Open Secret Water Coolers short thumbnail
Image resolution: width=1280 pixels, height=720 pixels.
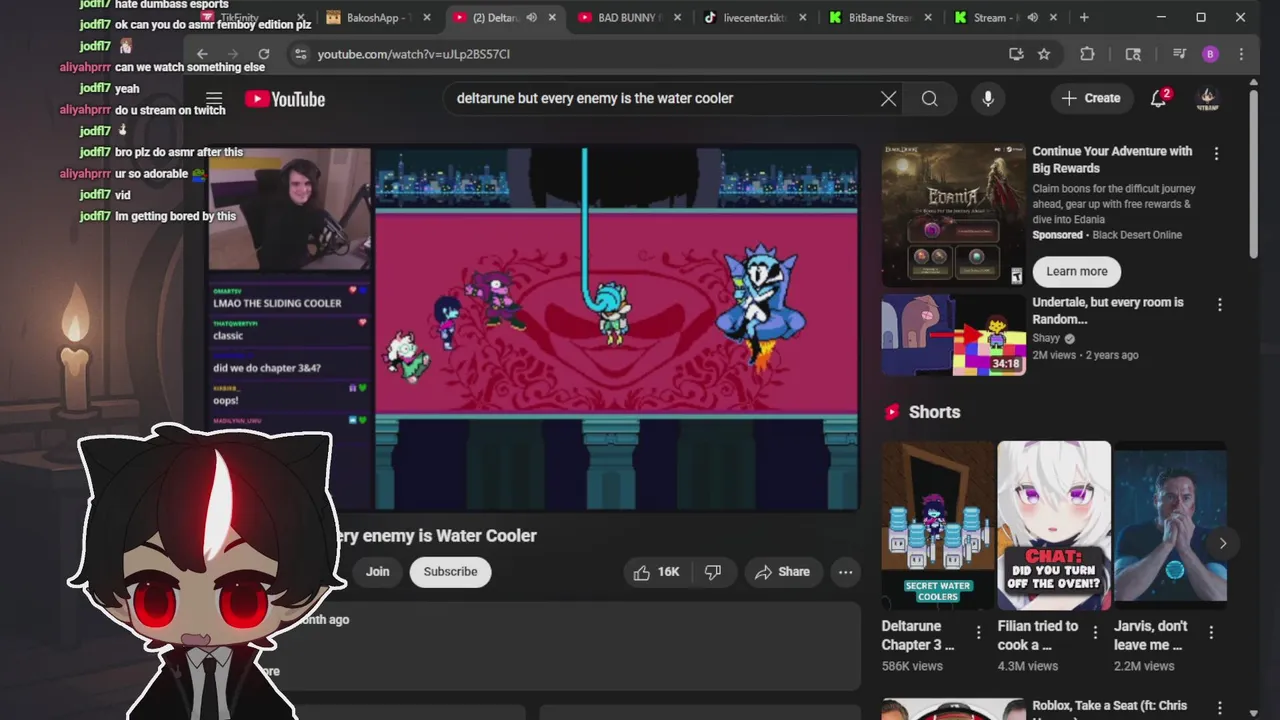tap(938, 525)
